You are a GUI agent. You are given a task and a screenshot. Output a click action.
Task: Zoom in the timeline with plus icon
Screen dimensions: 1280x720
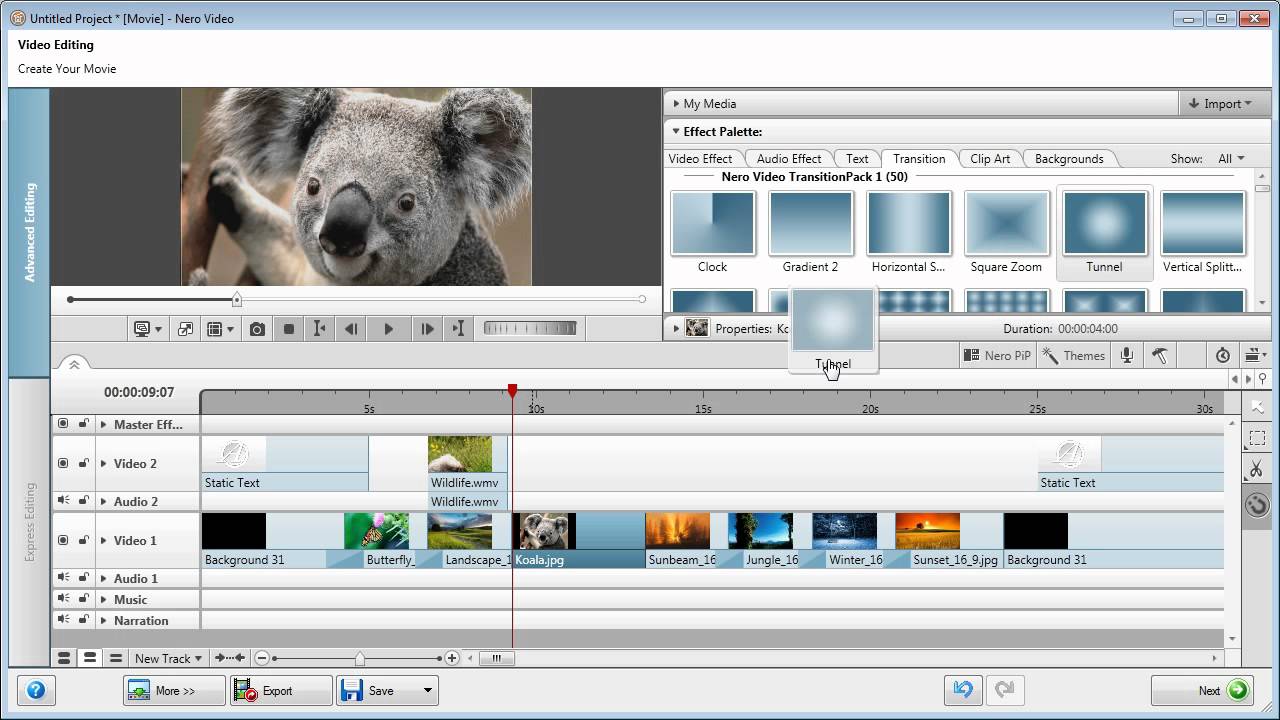pos(452,658)
